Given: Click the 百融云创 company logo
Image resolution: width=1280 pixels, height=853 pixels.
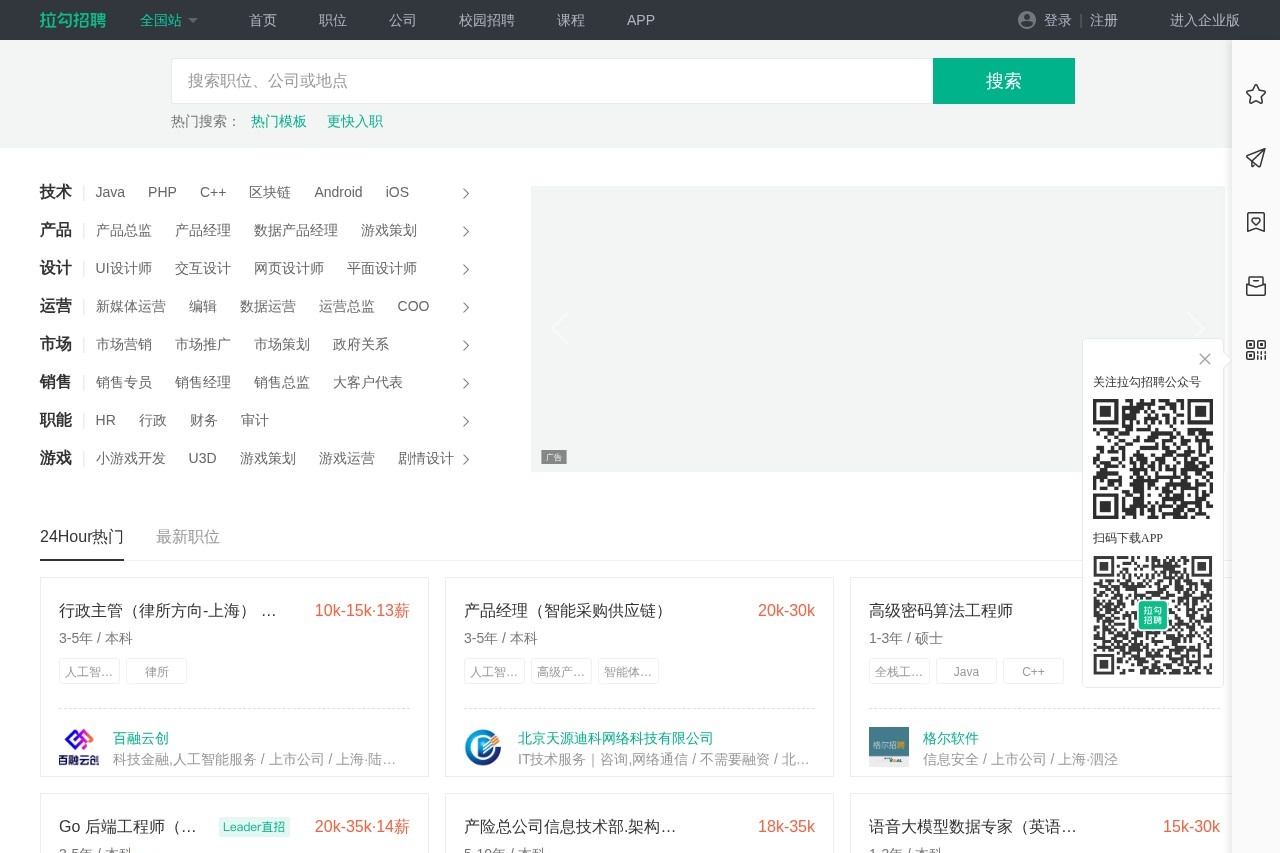Looking at the screenshot, I should (79, 747).
